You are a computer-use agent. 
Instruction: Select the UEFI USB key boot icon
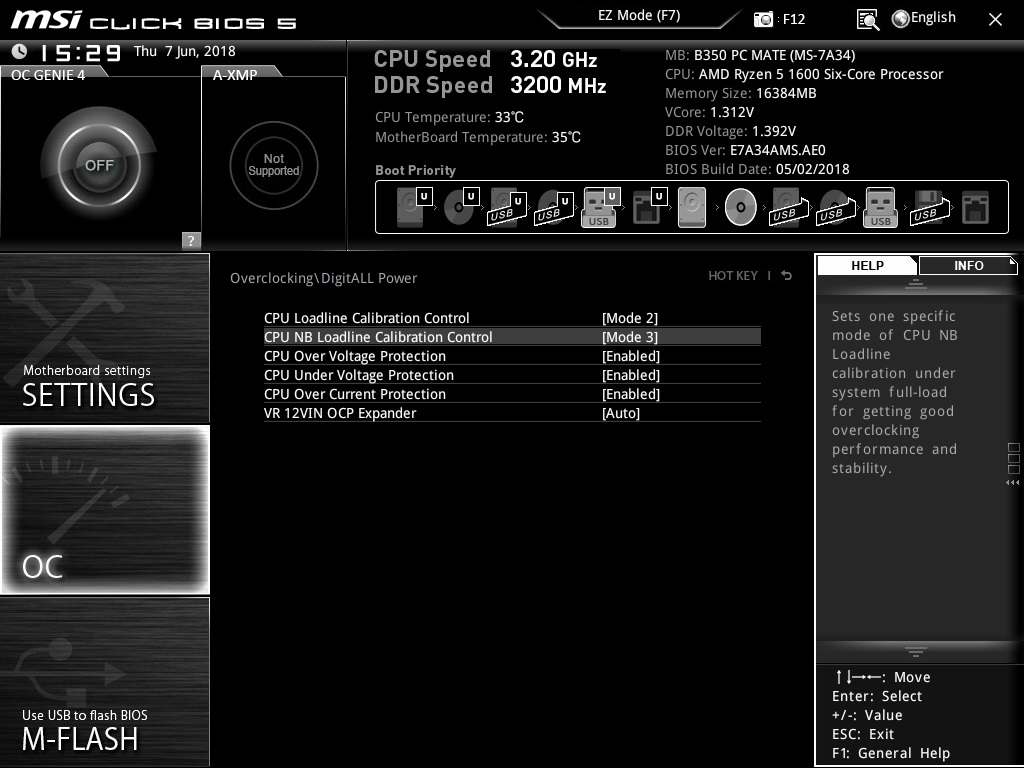click(600, 207)
